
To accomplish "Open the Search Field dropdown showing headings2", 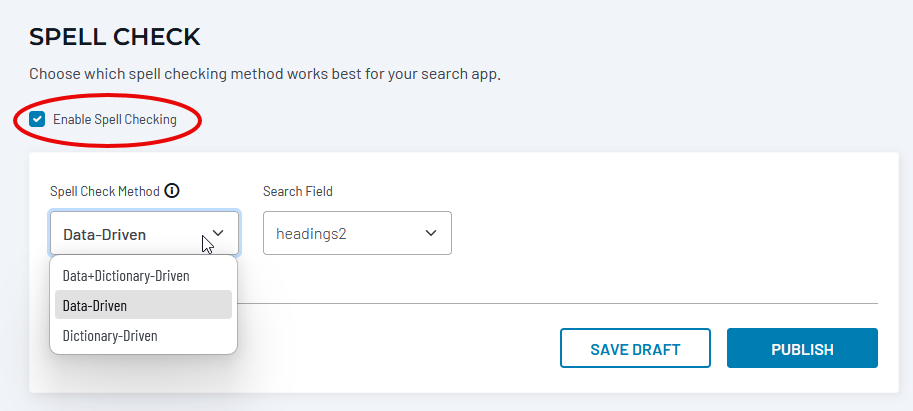I will (x=357, y=233).
